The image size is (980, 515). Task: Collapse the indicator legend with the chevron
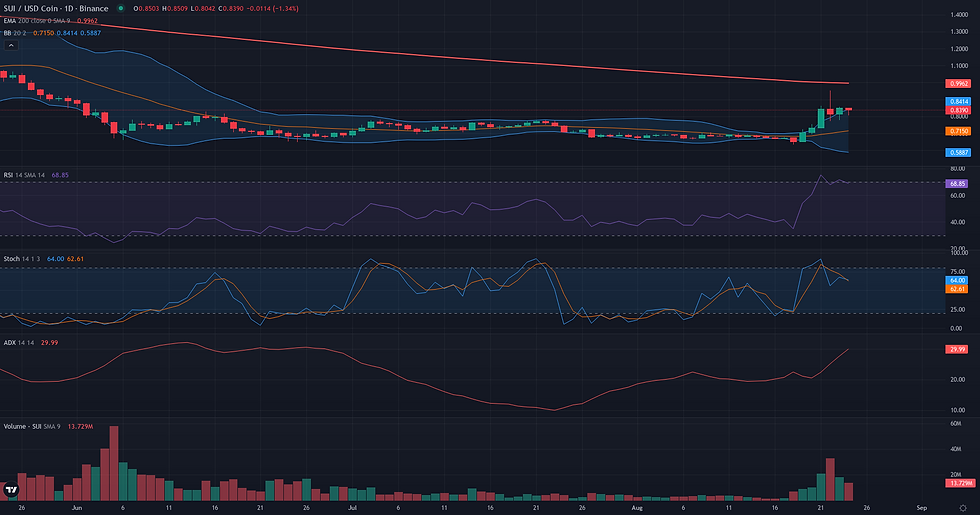[x=11, y=45]
